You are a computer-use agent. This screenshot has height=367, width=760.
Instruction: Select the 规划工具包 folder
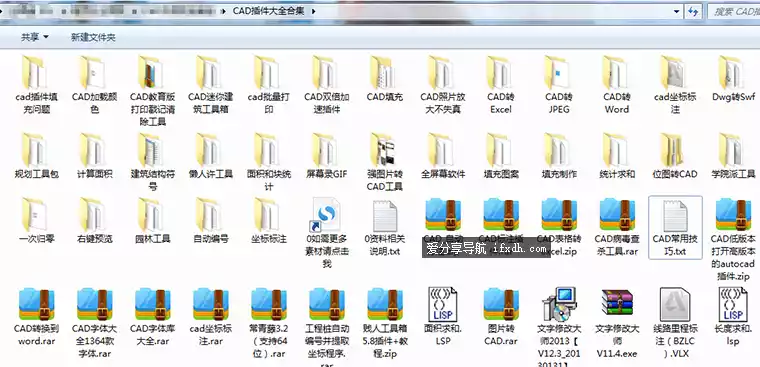click(x=36, y=156)
